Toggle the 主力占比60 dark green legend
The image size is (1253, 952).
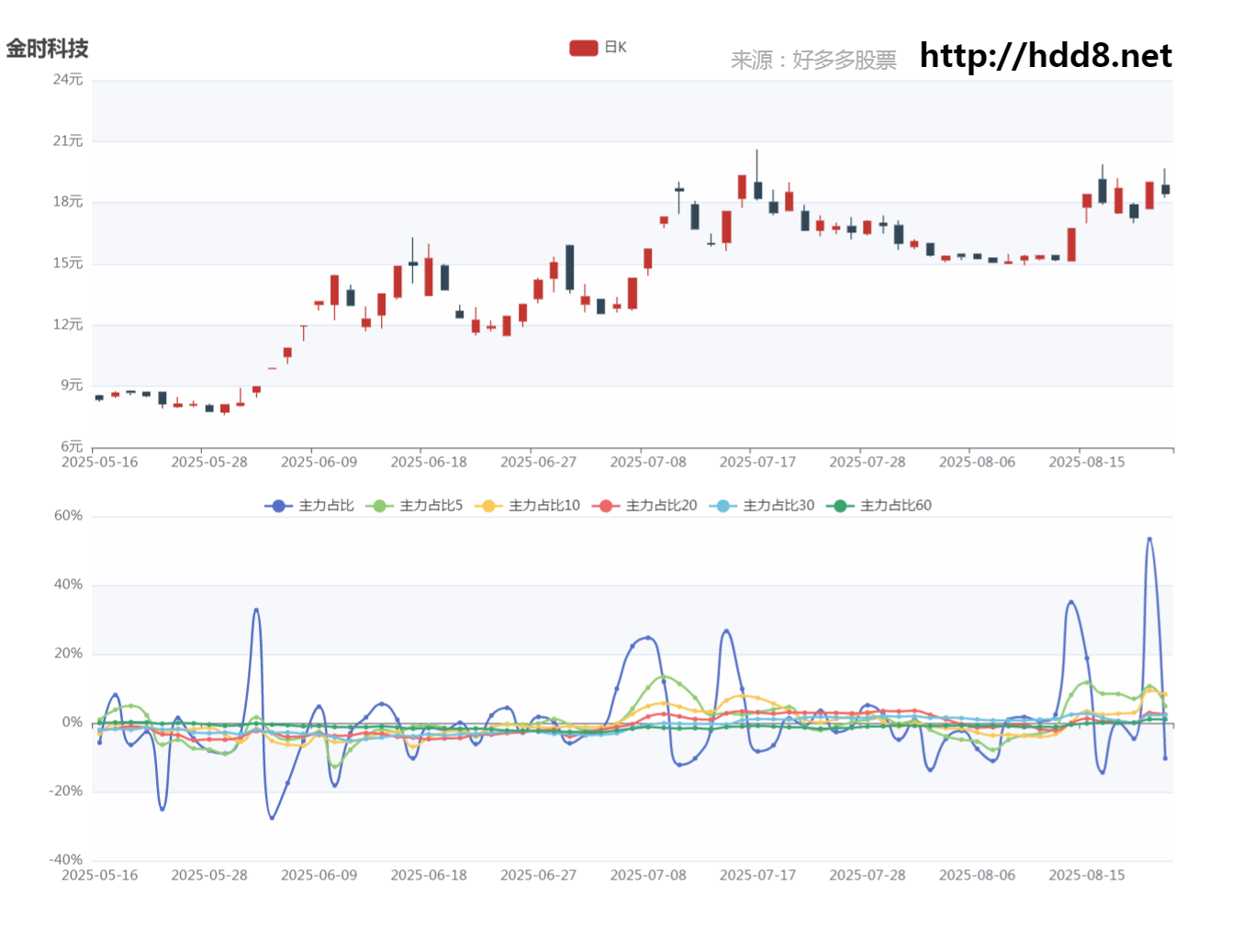point(878,506)
